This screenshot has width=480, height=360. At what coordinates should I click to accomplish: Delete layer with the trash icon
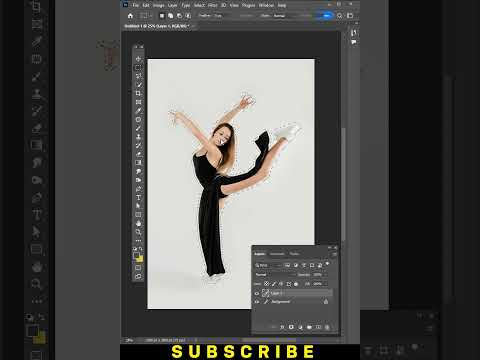327,327
